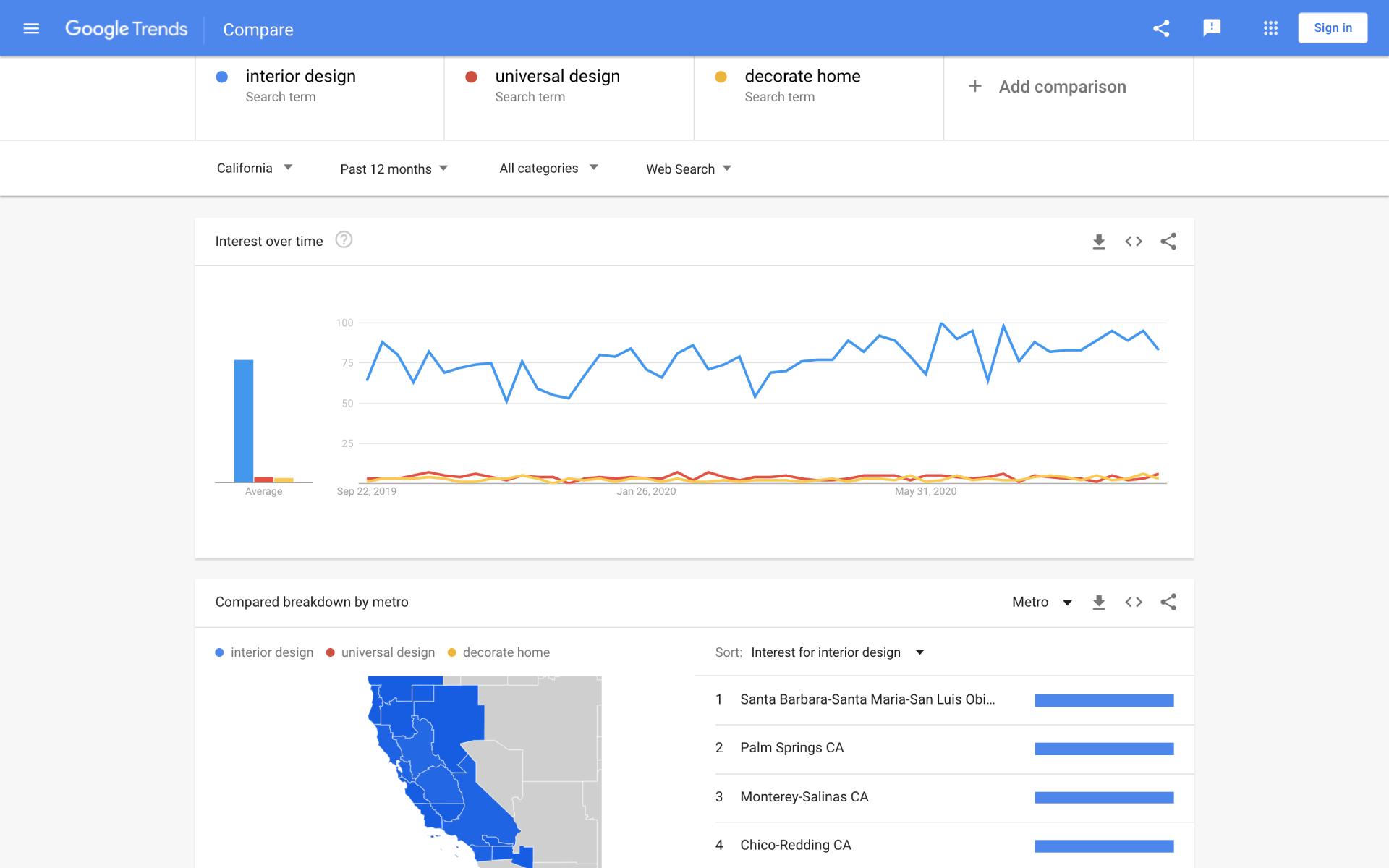This screenshot has width=1389, height=868.
Task: Click the Google Trends logo to go home
Action: coord(126,28)
